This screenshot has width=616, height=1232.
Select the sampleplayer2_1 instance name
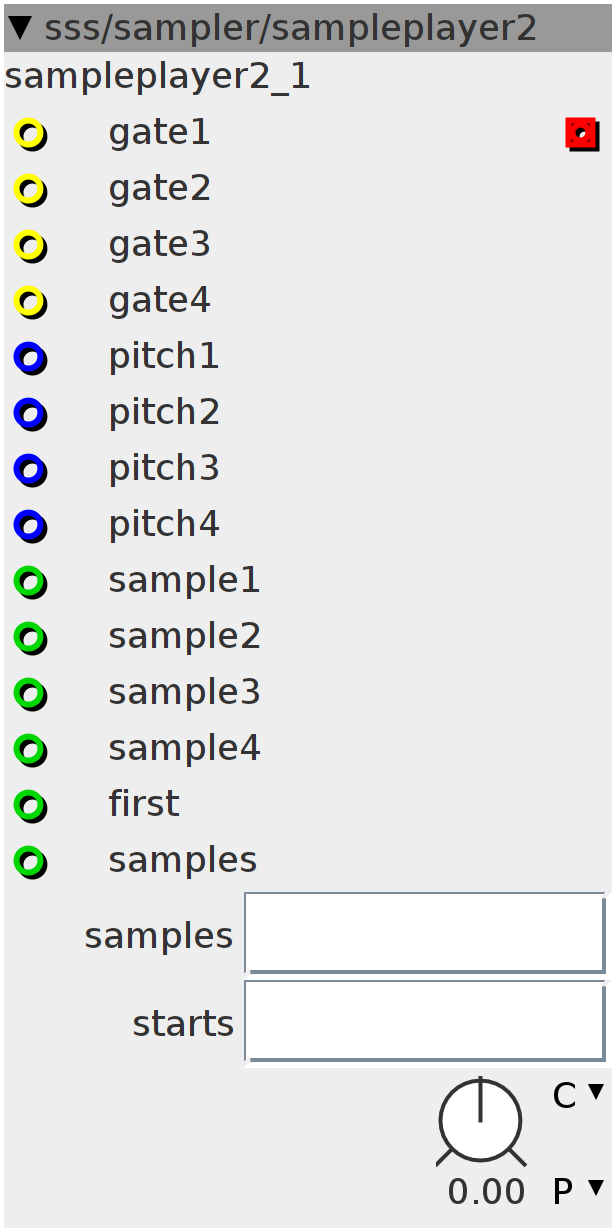click(158, 77)
